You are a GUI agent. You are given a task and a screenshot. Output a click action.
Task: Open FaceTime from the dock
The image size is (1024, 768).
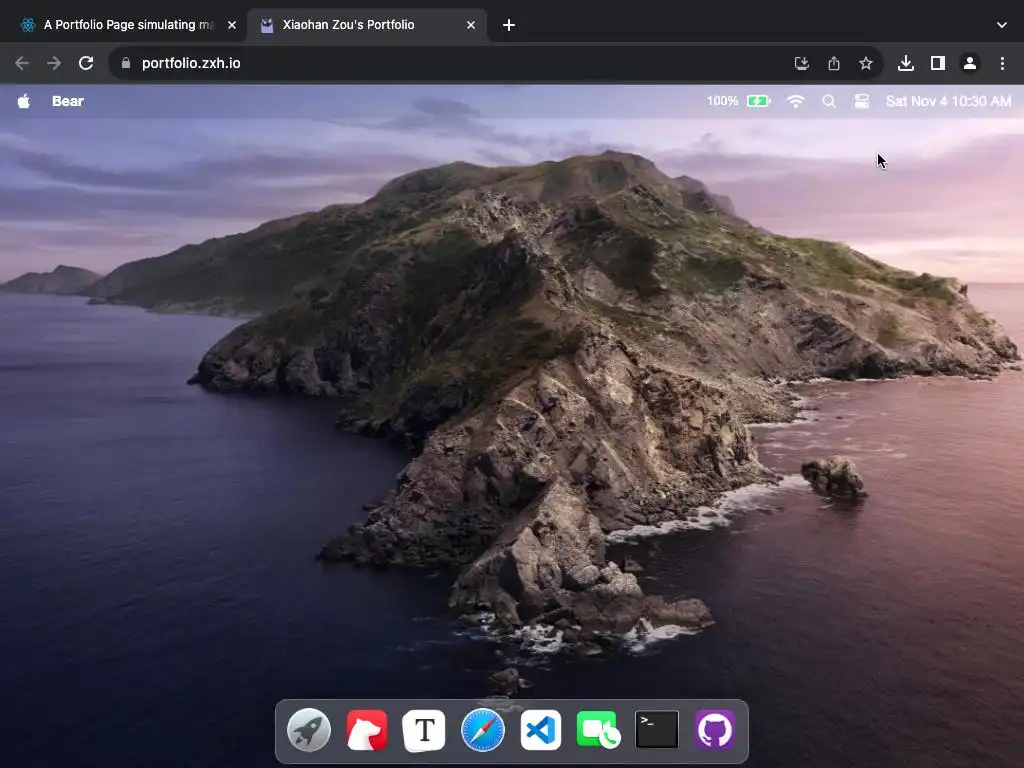click(598, 730)
